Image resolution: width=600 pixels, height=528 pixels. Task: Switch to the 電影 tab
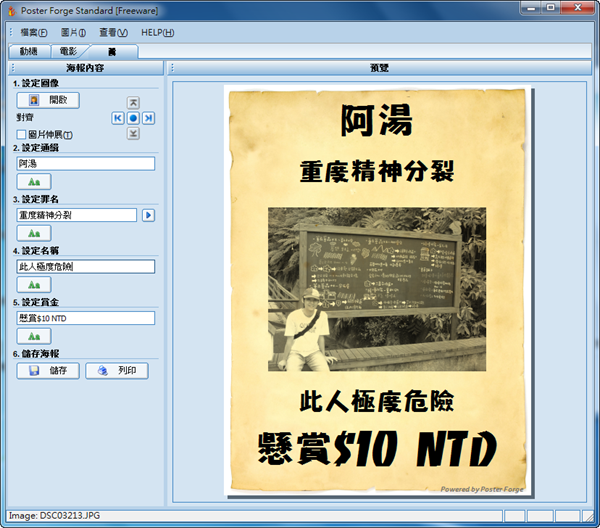point(68,51)
